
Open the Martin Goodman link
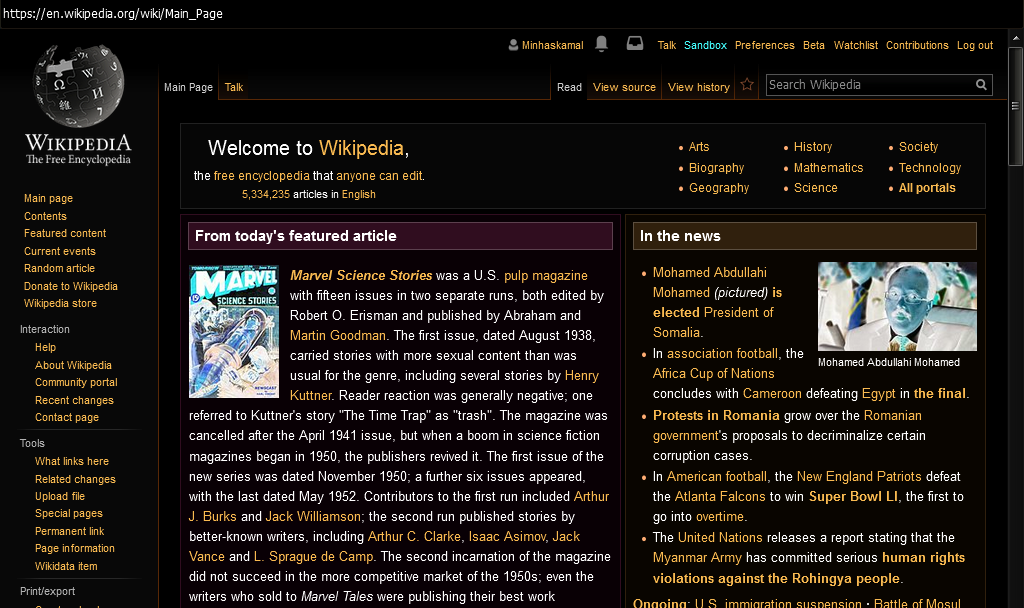pos(338,336)
